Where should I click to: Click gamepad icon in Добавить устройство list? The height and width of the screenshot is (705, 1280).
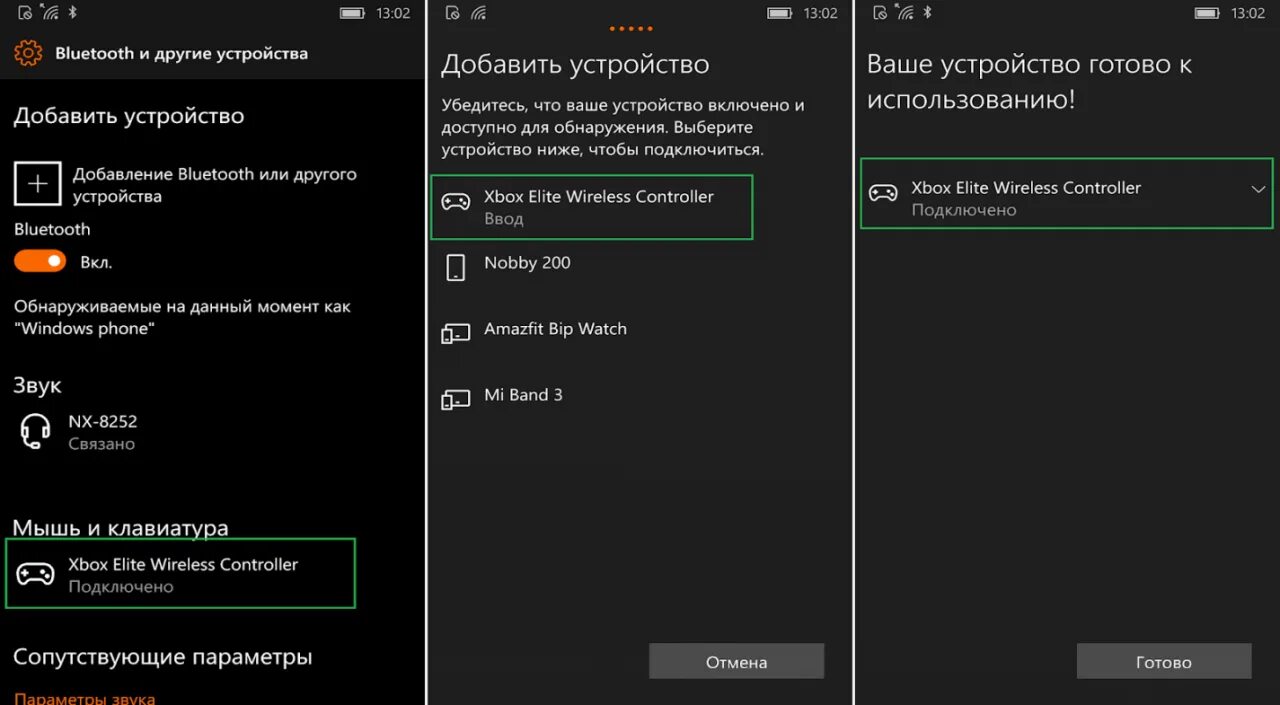pyautogui.click(x=456, y=201)
